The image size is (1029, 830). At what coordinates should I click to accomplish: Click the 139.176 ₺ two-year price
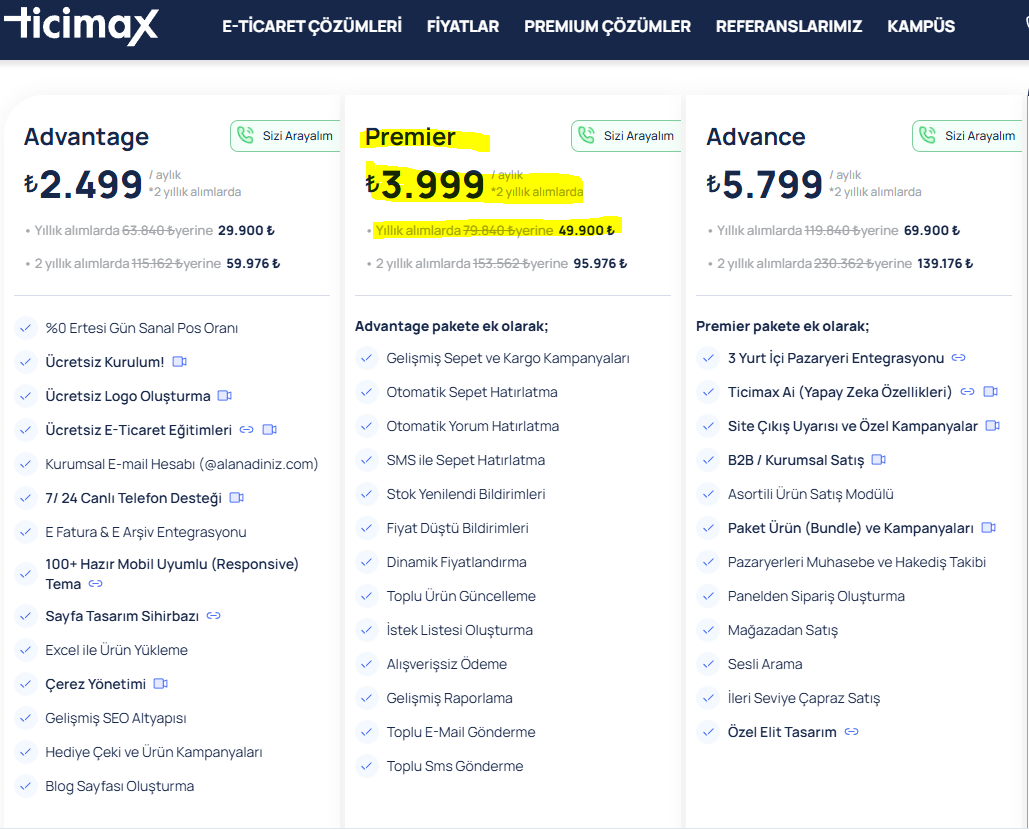pos(945,263)
